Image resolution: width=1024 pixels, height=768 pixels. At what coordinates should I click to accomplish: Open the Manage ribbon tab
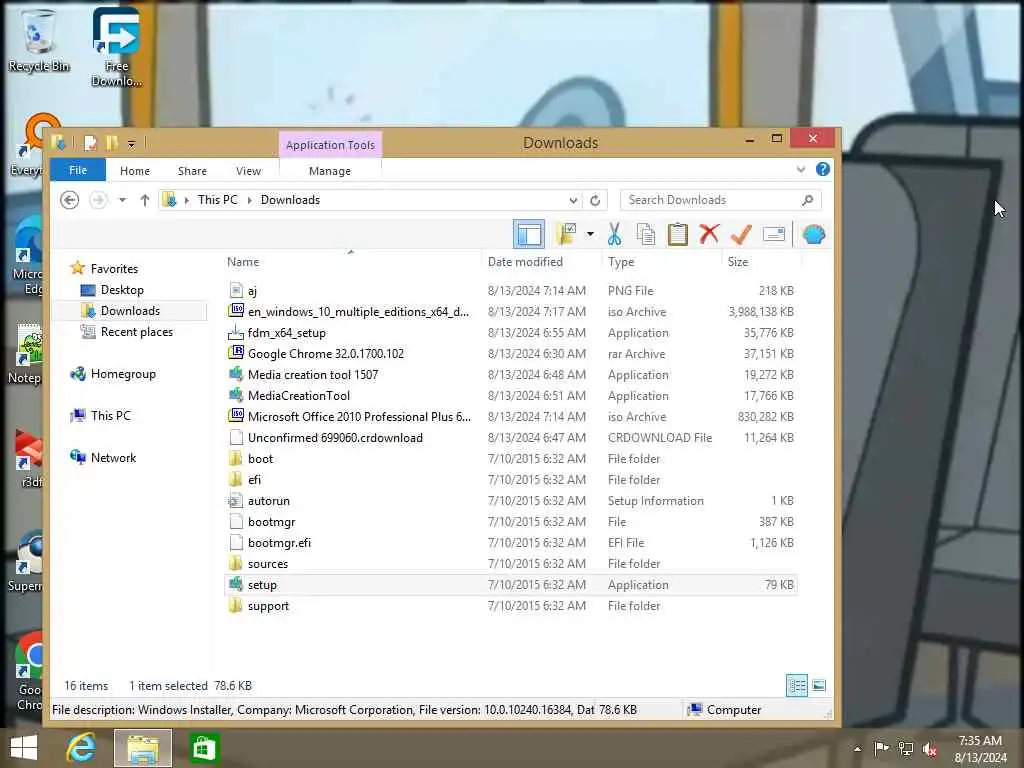pyautogui.click(x=330, y=170)
